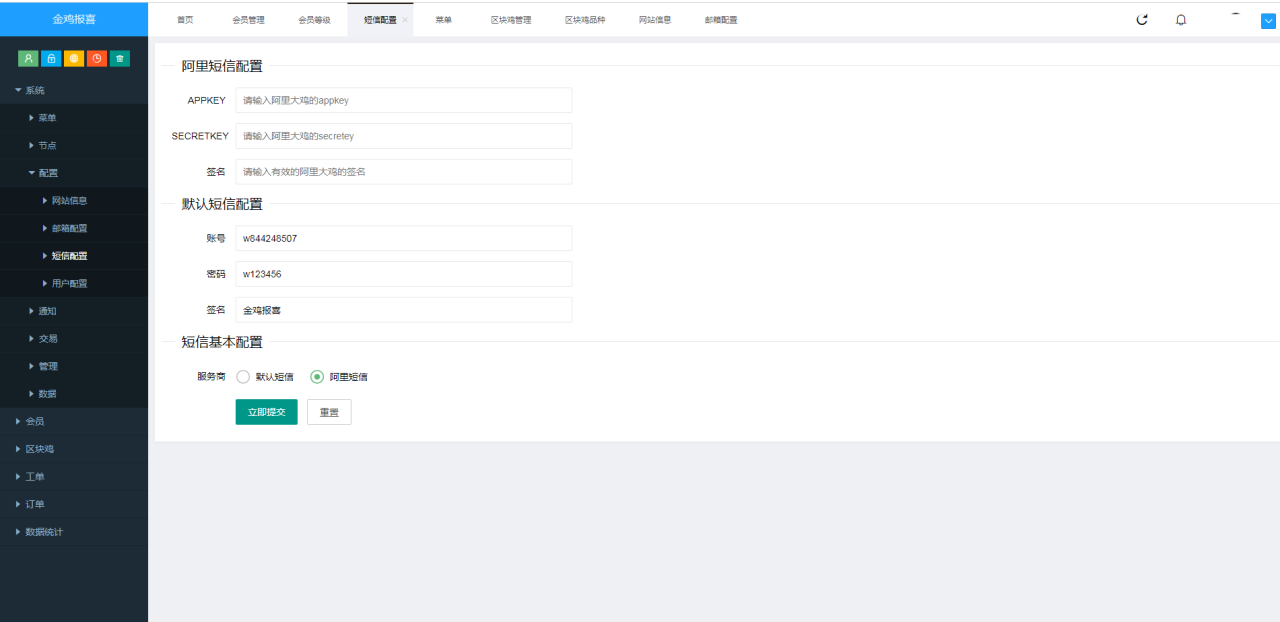Click the 重置 reset button
Screen dimensions: 1280x622
point(329,412)
